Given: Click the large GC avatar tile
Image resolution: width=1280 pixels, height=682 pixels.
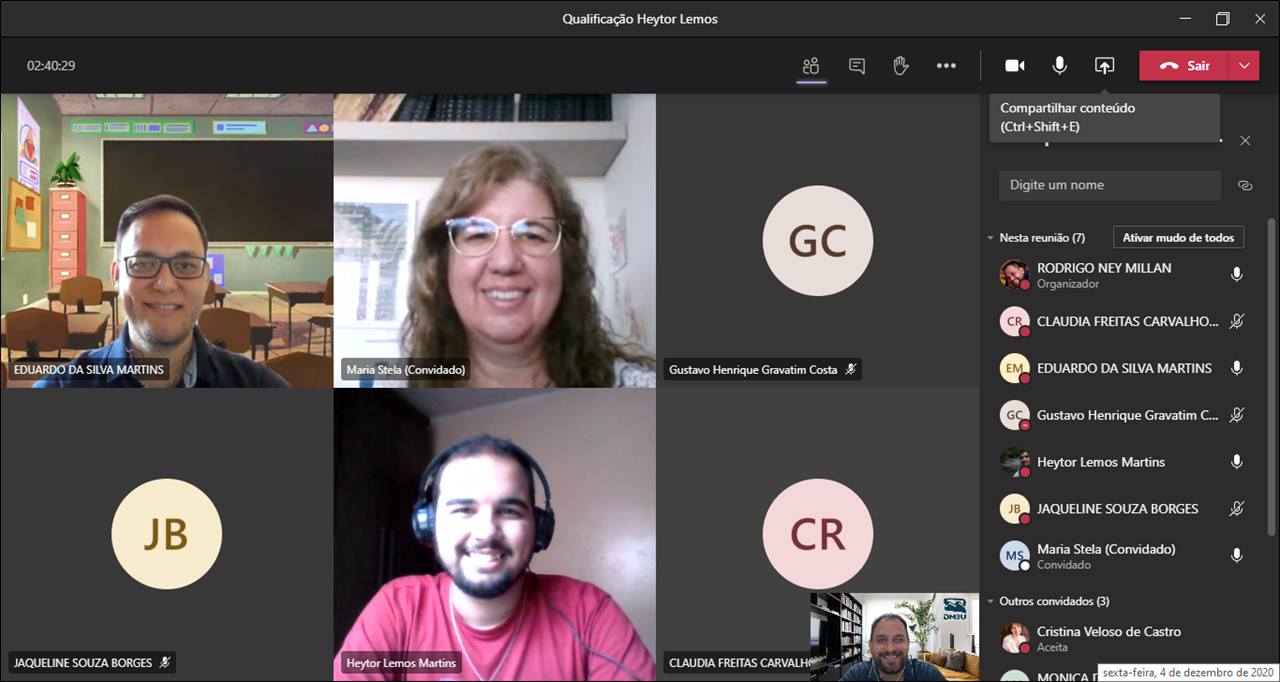Looking at the screenshot, I should [817, 241].
